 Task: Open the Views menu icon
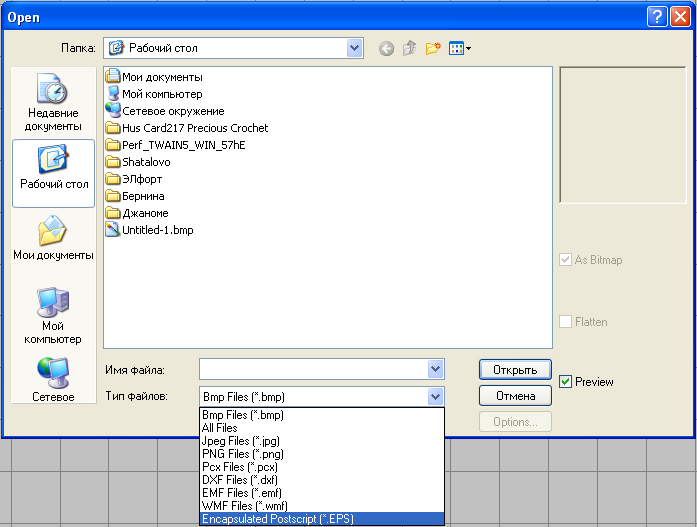tap(460, 48)
